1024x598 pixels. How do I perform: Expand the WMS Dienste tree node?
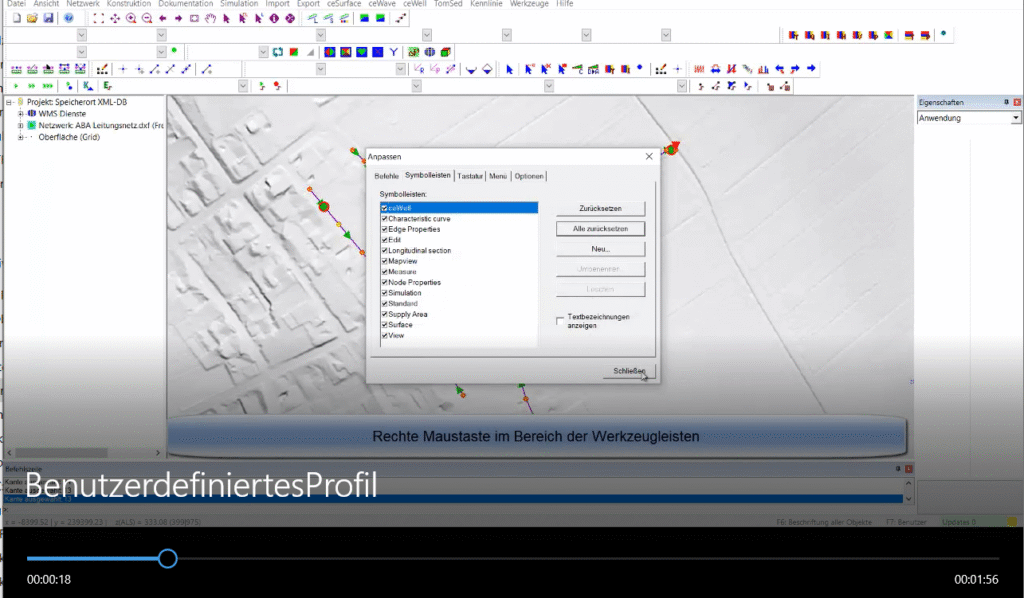[20, 114]
